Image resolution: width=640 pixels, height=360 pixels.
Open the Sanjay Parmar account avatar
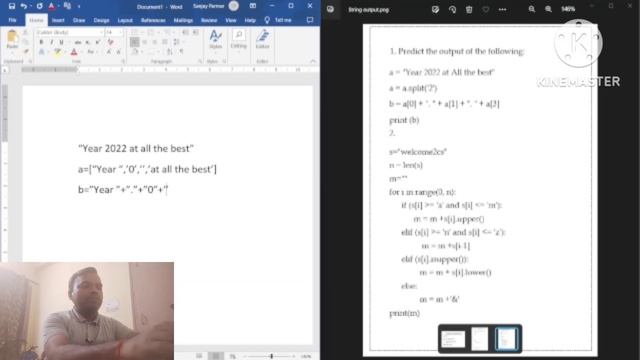(x=233, y=6)
